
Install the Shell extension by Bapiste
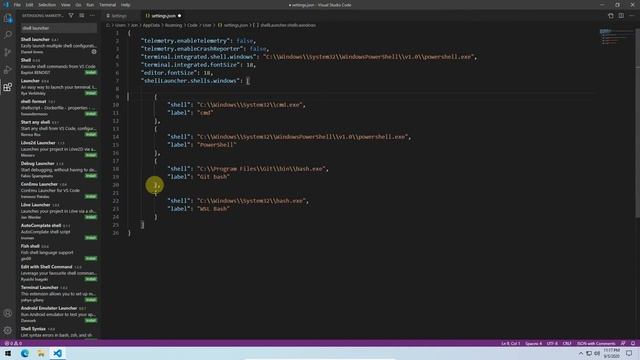91,72
